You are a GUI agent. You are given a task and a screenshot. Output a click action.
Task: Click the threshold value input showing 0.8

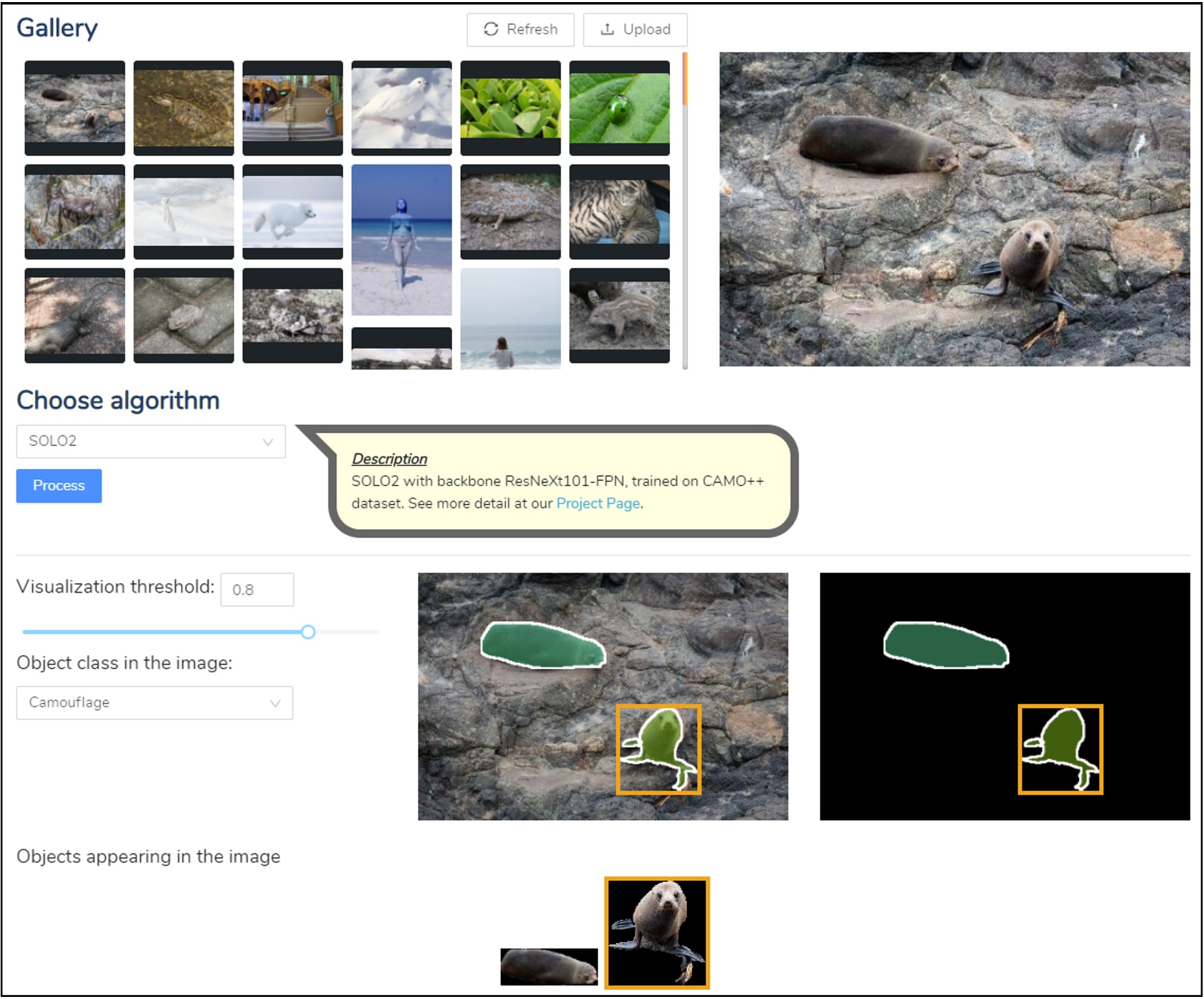257,589
